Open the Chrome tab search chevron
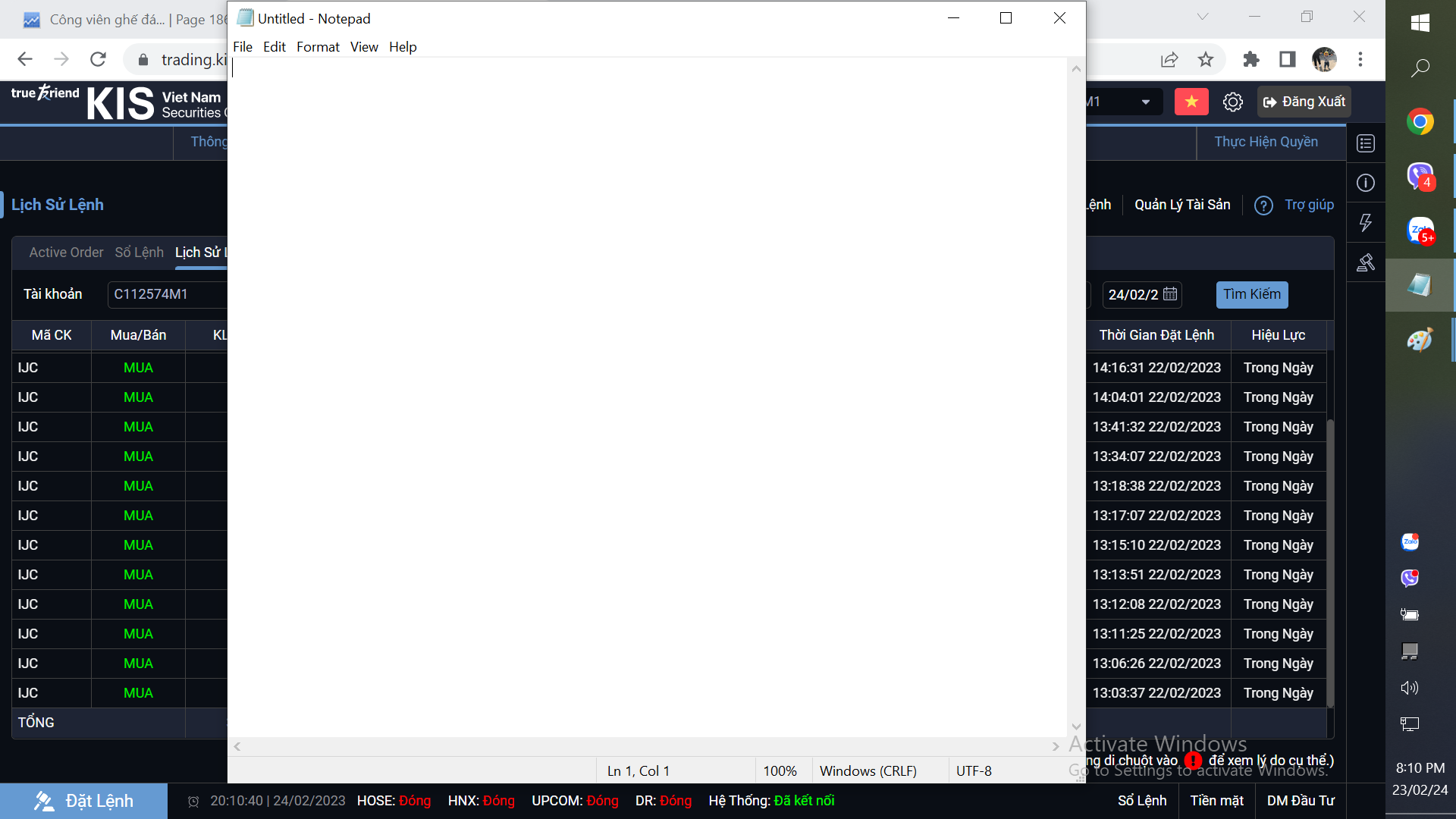This screenshot has height=819, width=1456. (x=1202, y=17)
